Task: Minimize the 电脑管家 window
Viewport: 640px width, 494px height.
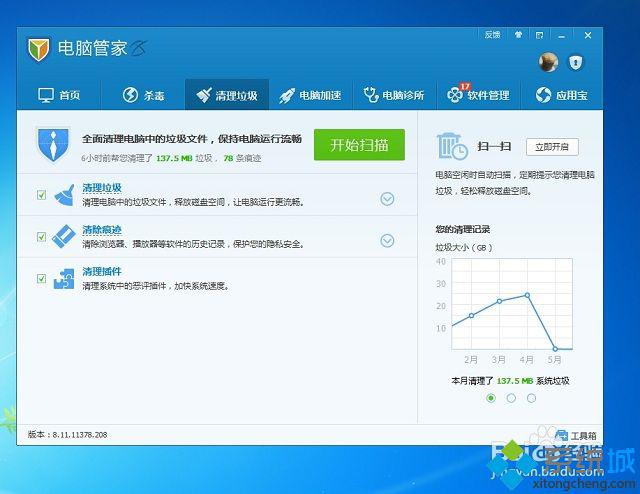Action: pyautogui.click(x=562, y=36)
